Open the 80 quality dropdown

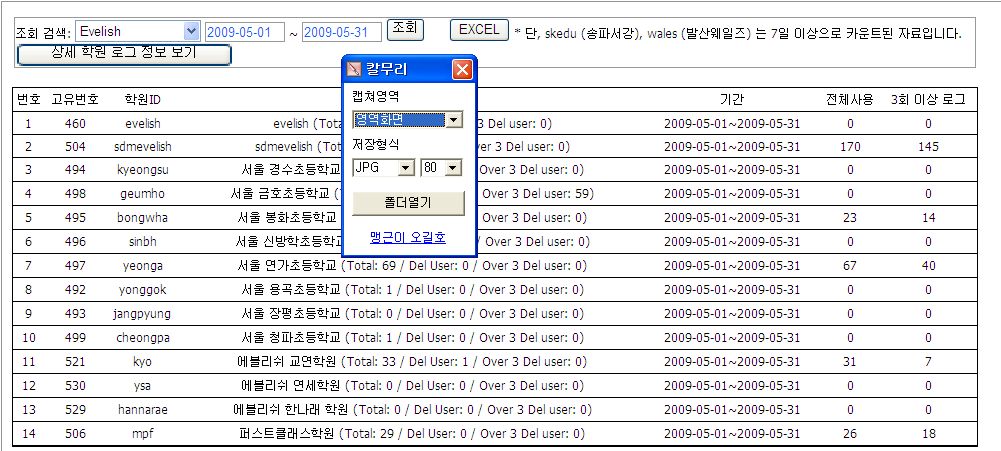coord(453,168)
